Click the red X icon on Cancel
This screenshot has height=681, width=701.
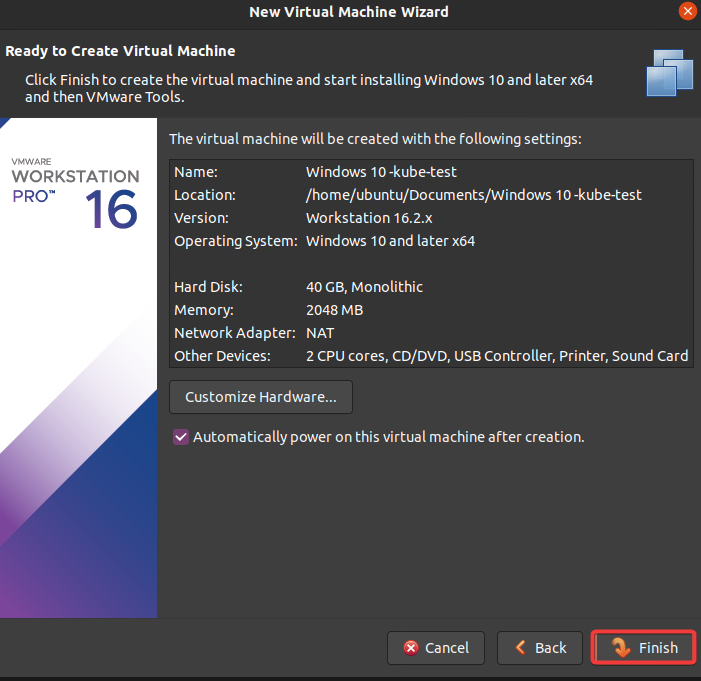coord(410,647)
